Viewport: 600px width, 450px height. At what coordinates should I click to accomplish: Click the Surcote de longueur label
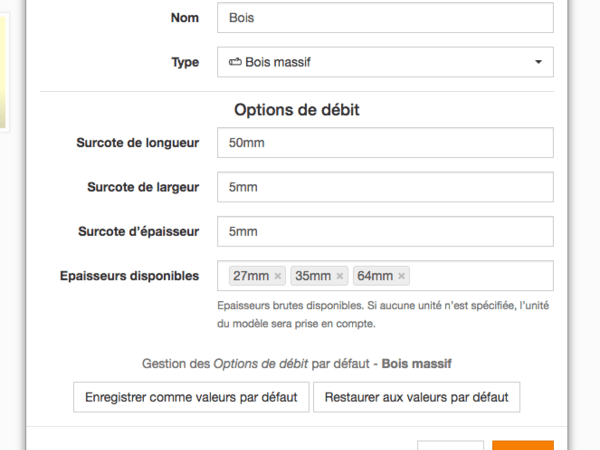coord(137,143)
